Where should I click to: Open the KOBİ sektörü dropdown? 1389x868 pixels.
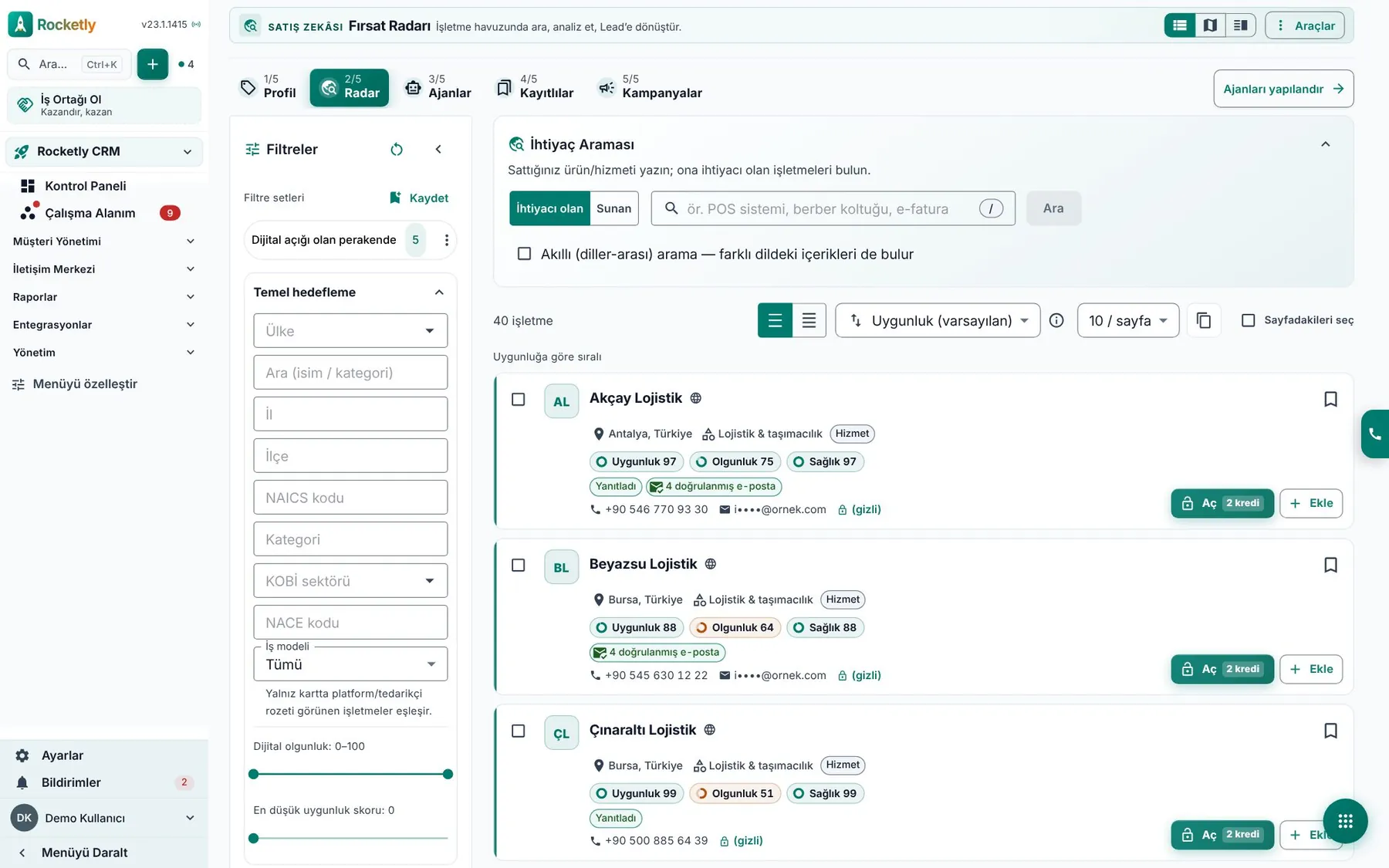click(350, 581)
